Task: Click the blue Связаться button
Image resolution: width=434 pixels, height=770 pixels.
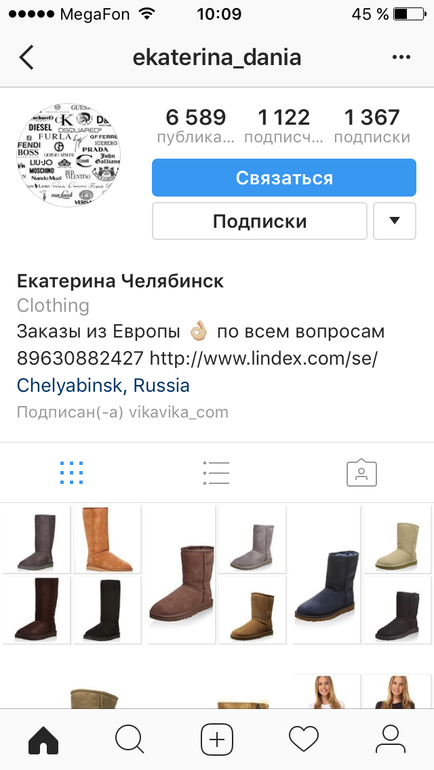Action: pos(284,178)
